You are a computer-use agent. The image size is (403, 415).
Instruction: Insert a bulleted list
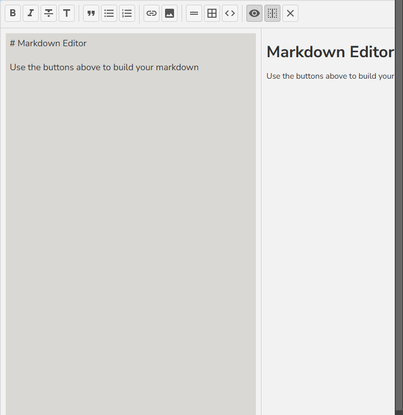point(109,13)
